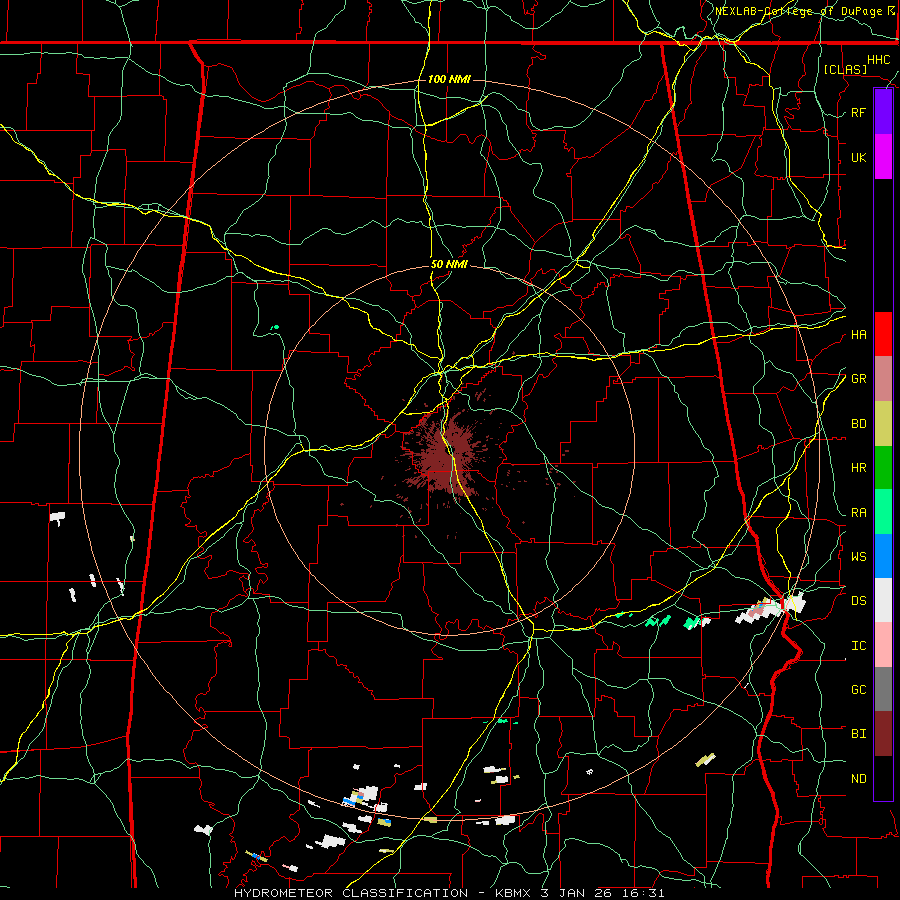Click the WS legend label
The width and height of the screenshot is (900, 900).
(858, 556)
